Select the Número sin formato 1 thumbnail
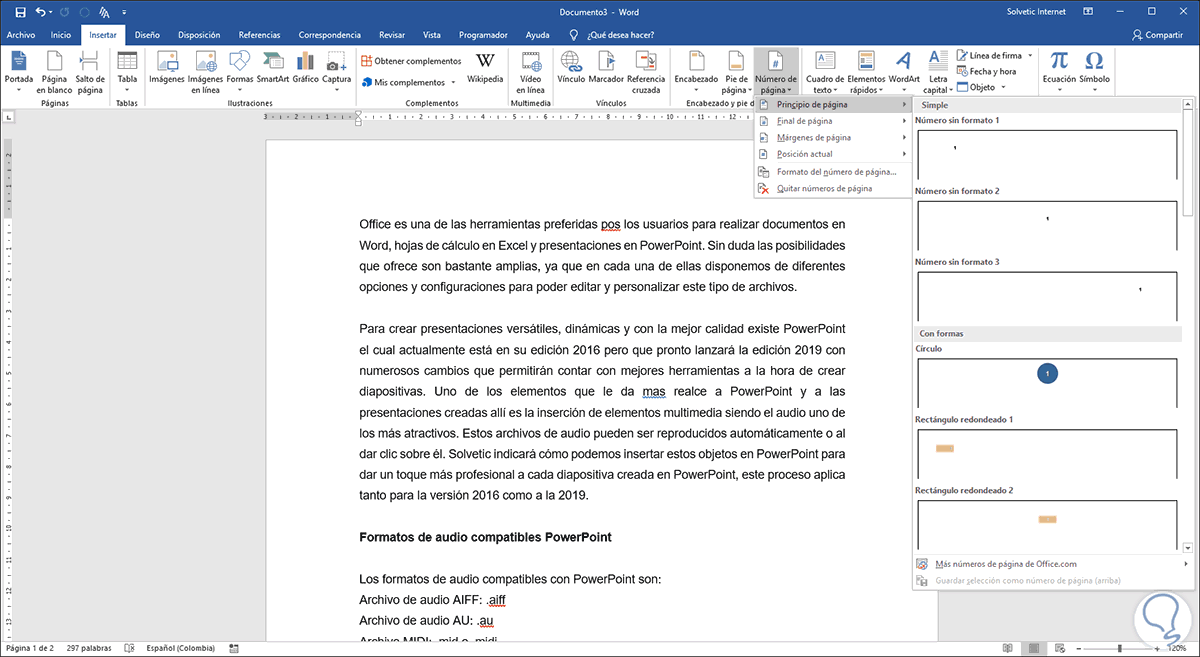The image size is (1200, 657). pyautogui.click(x=1046, y=155)
